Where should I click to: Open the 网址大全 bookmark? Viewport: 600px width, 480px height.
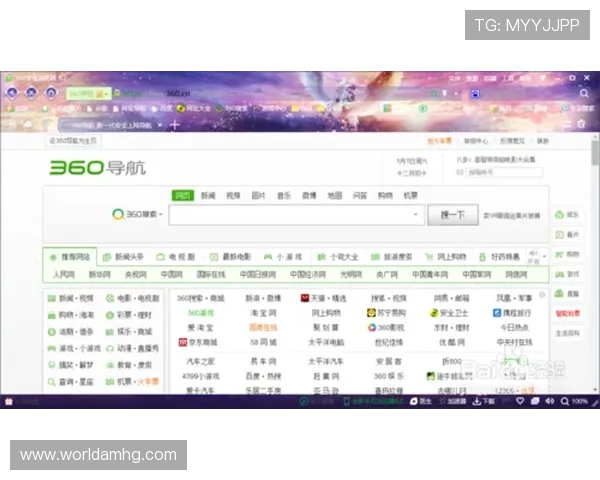tap(194, 109)
